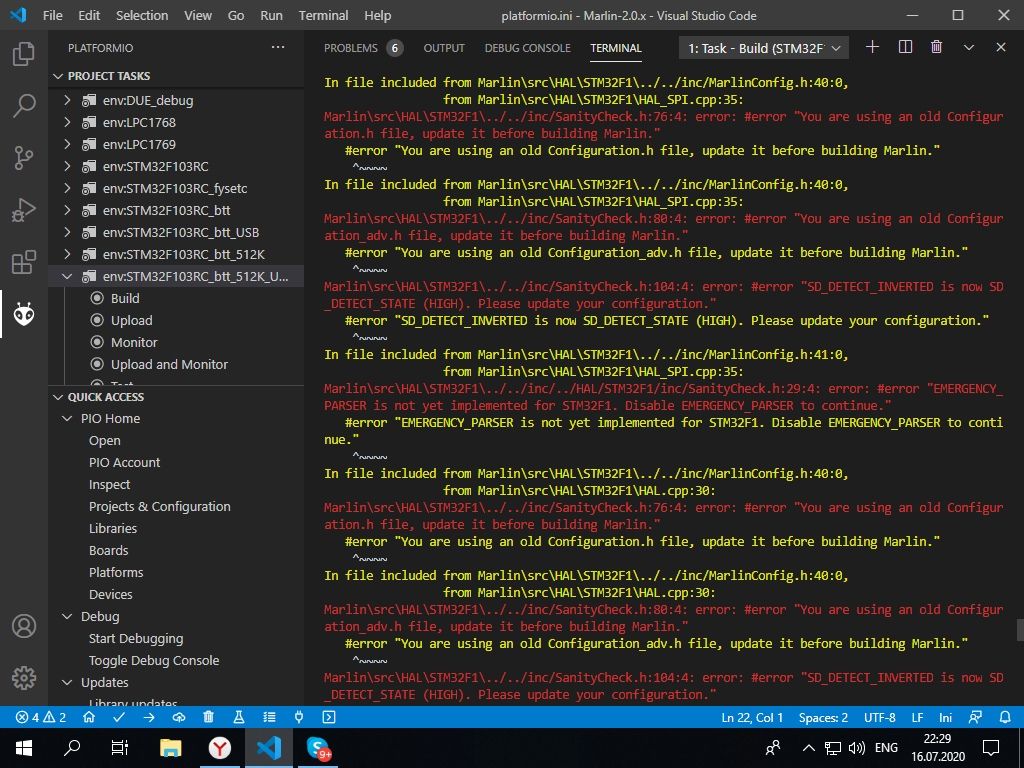Viewport: 1024px width, 768px height.
Task: Click Toggle Debug Console
Action: pos(154,660)
